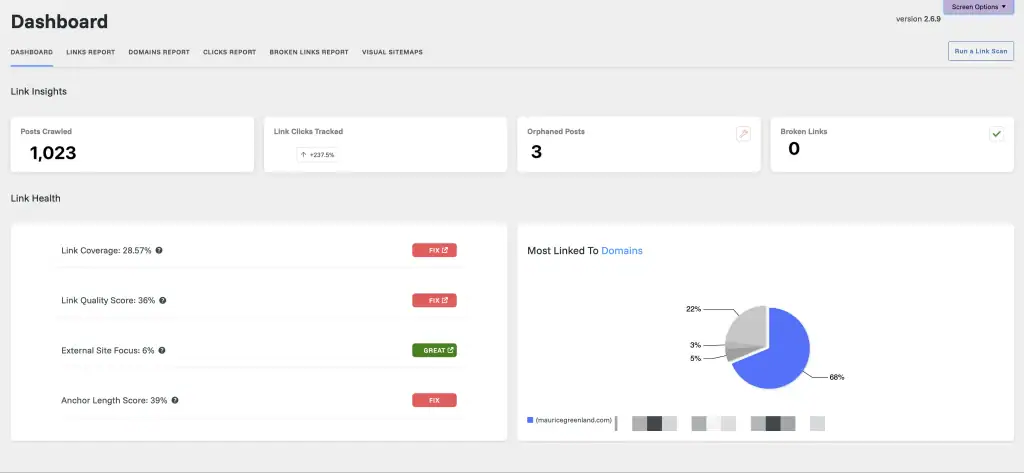Go to the Clicks Report tab

pos(229,52)
